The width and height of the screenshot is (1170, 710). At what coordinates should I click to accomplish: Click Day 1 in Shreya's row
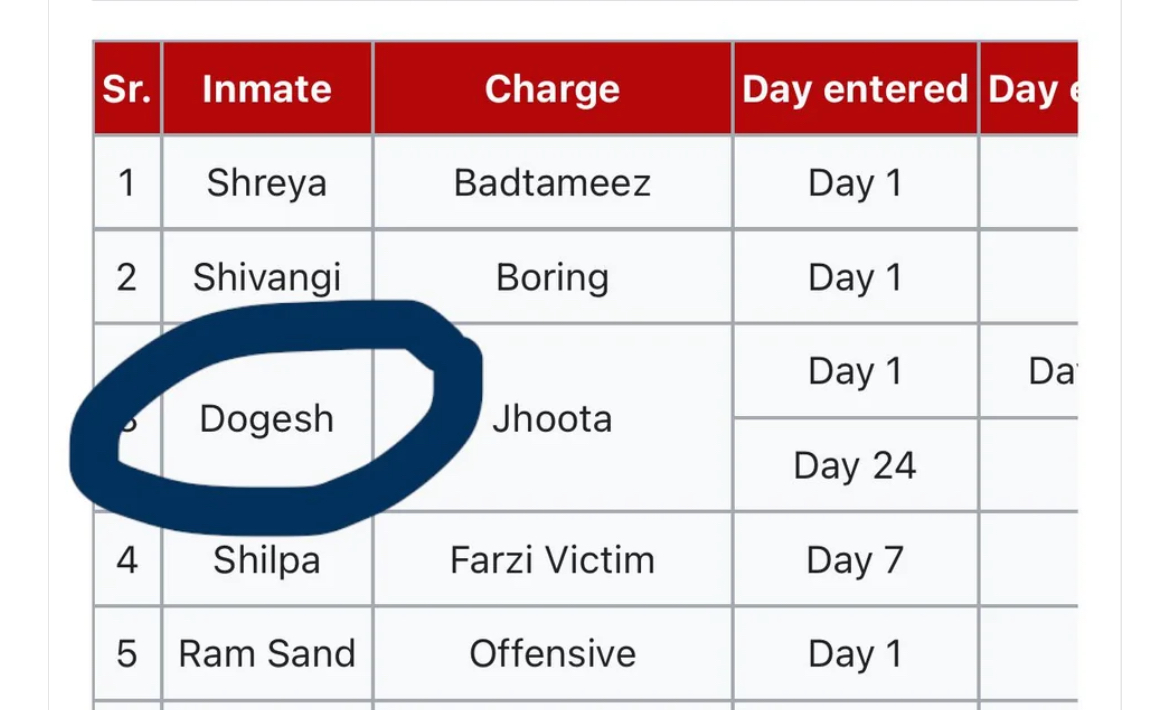[x=855, y=183]
